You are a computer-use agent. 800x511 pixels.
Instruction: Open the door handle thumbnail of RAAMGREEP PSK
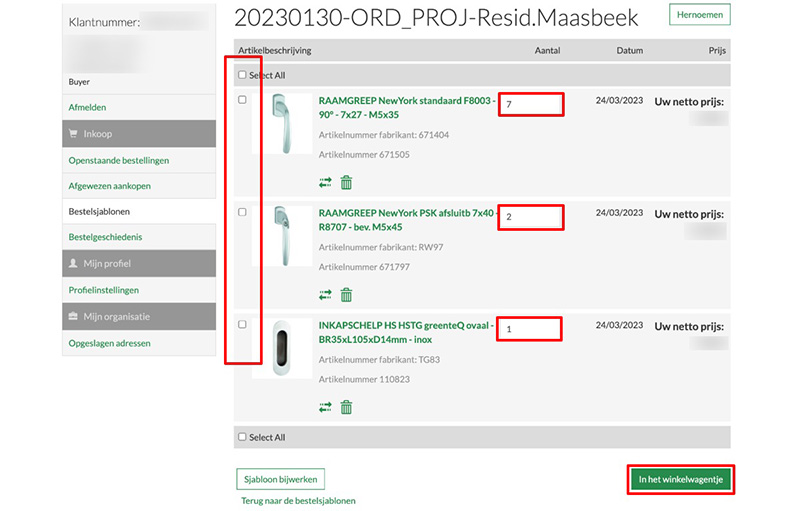coord(282,236)
